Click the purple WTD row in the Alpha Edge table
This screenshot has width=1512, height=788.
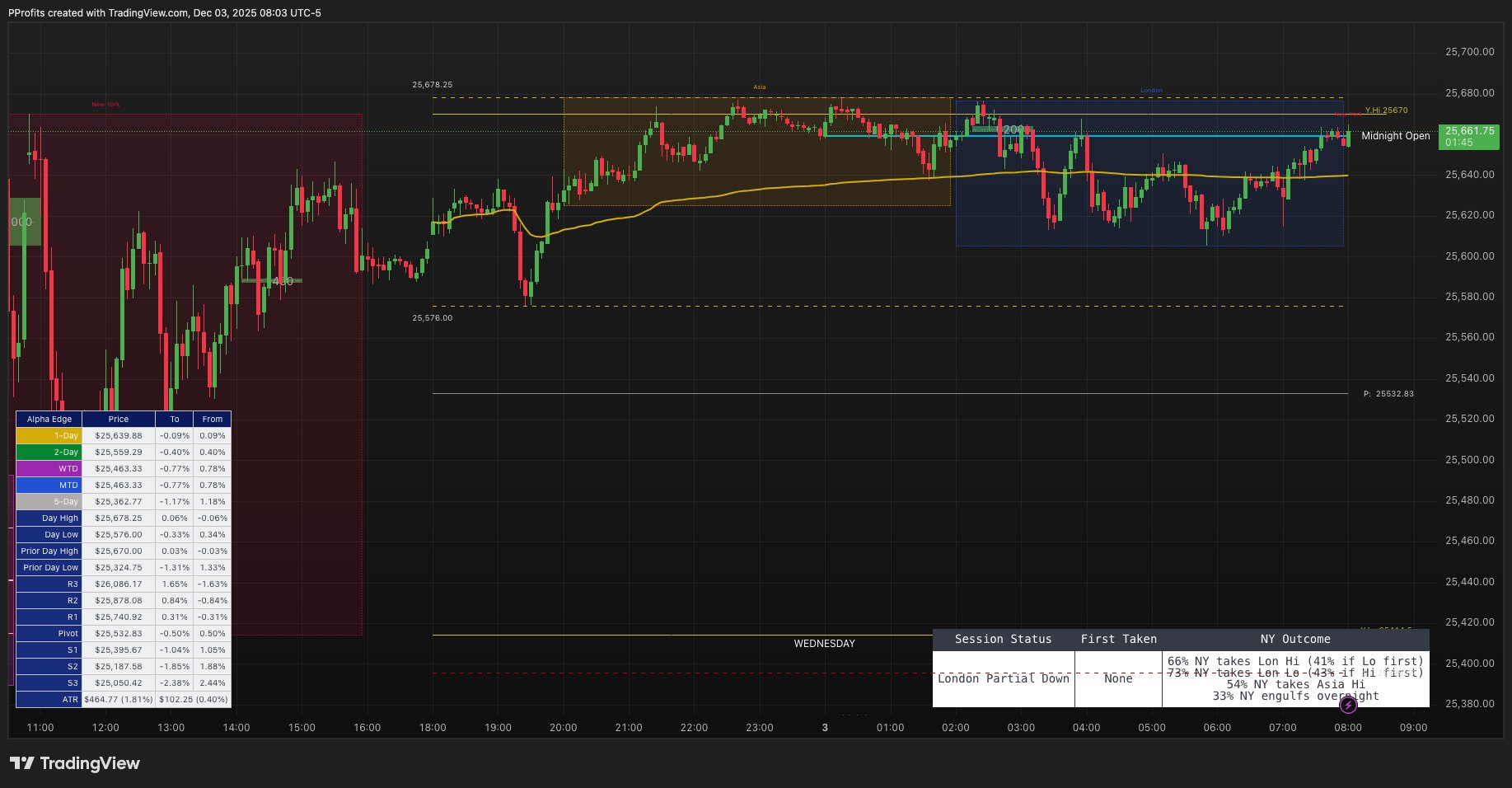point(48,468)
